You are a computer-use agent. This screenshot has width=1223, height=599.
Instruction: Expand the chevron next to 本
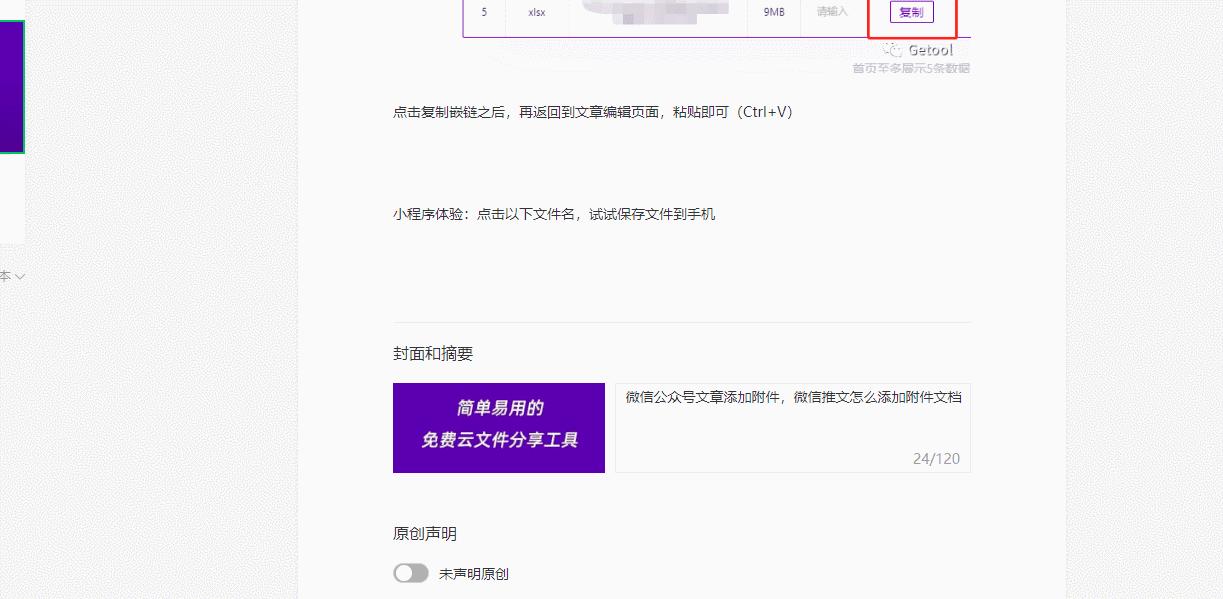point(20,277)
